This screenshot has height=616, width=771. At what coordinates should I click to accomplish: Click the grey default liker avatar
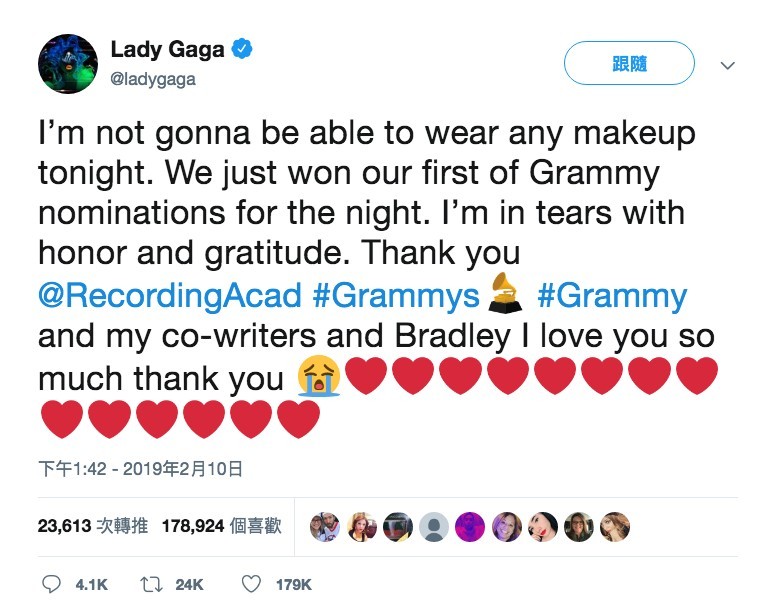click(x=433, y=526)
